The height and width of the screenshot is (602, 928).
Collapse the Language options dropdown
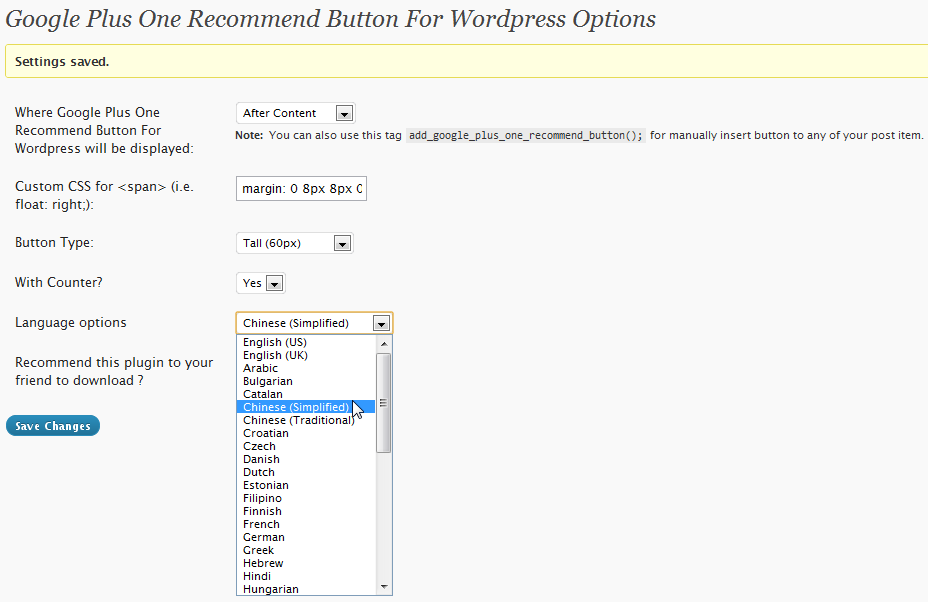tap(314, 323)
